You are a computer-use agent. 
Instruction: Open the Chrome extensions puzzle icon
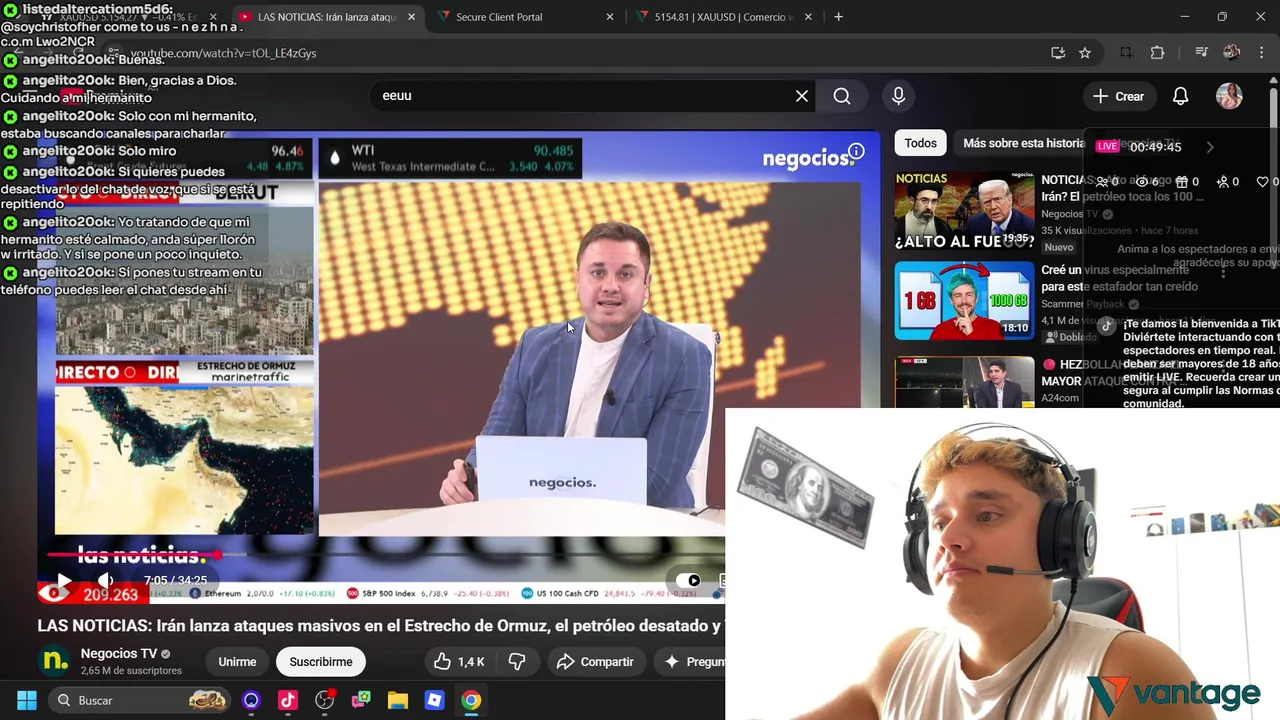tap(1158, 53)
